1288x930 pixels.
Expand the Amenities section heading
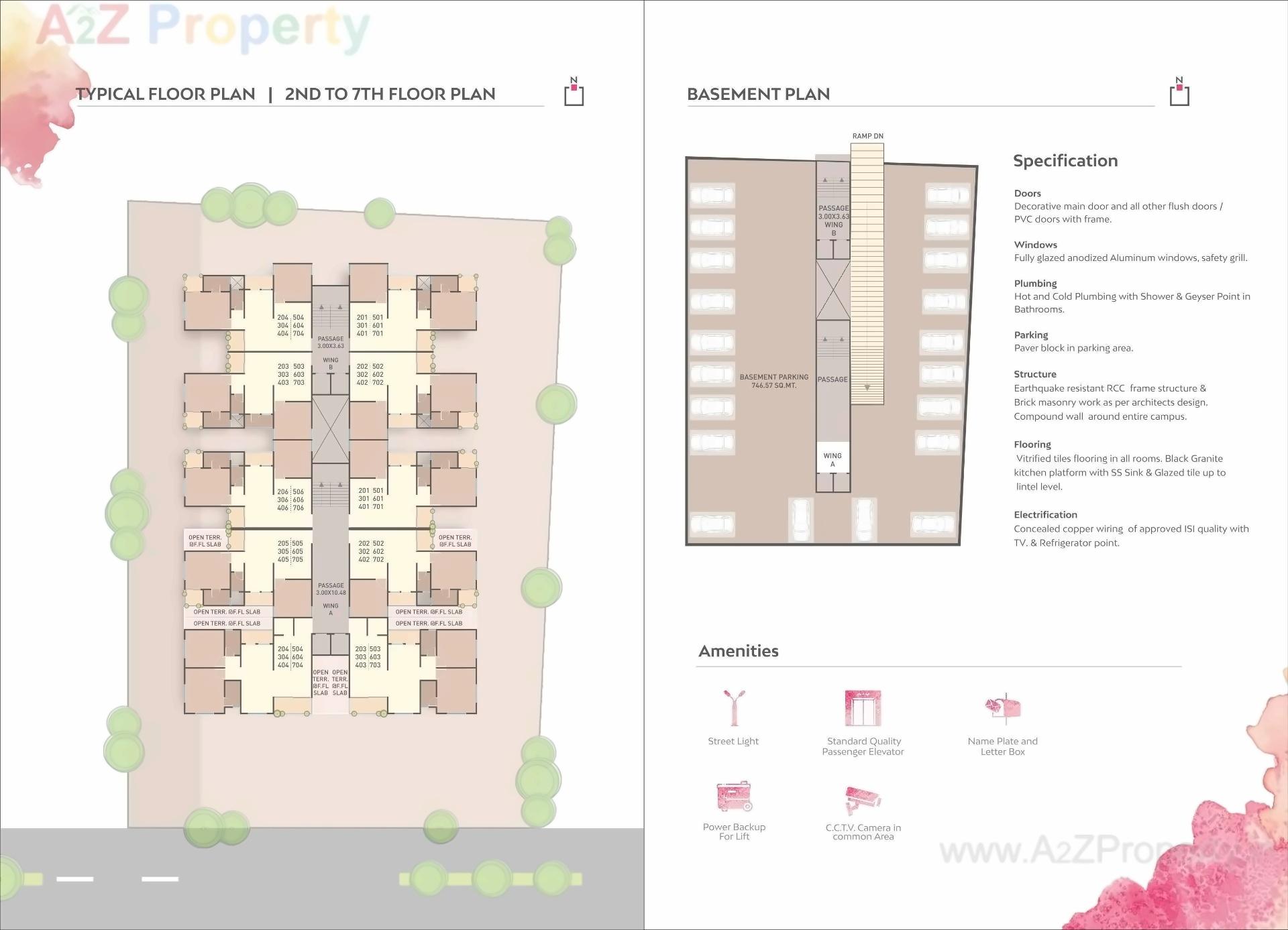tap(738, 651)
